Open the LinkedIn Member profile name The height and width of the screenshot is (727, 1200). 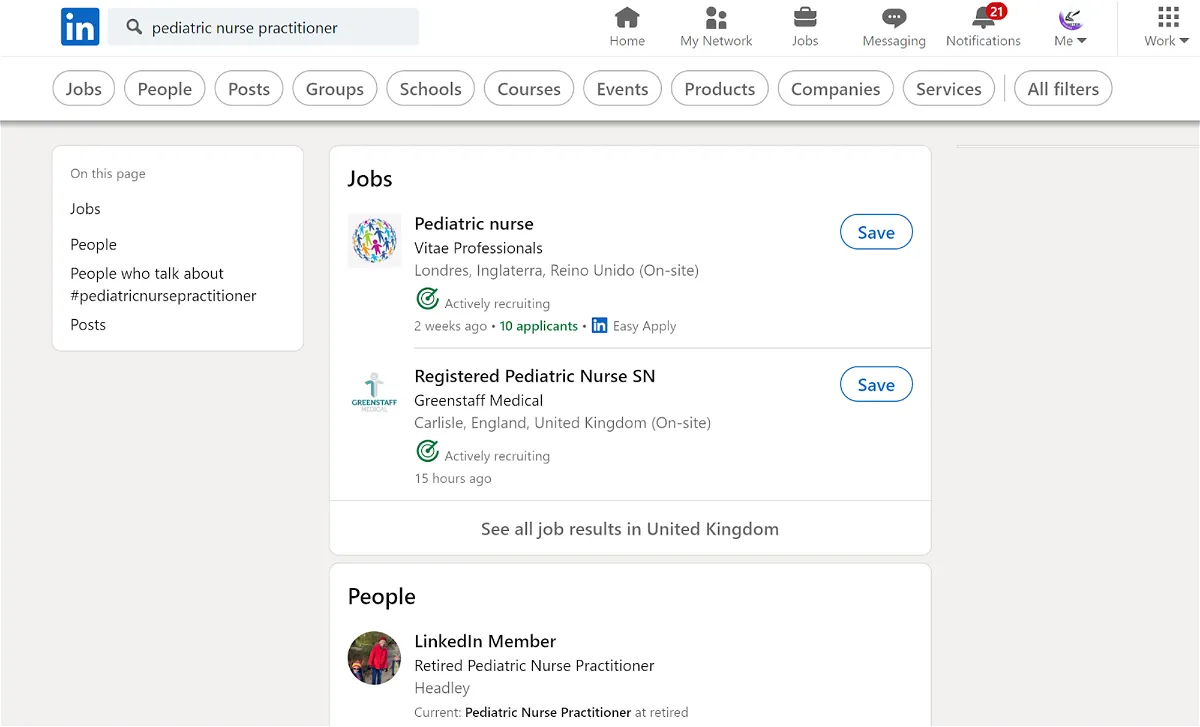(485, 641)
